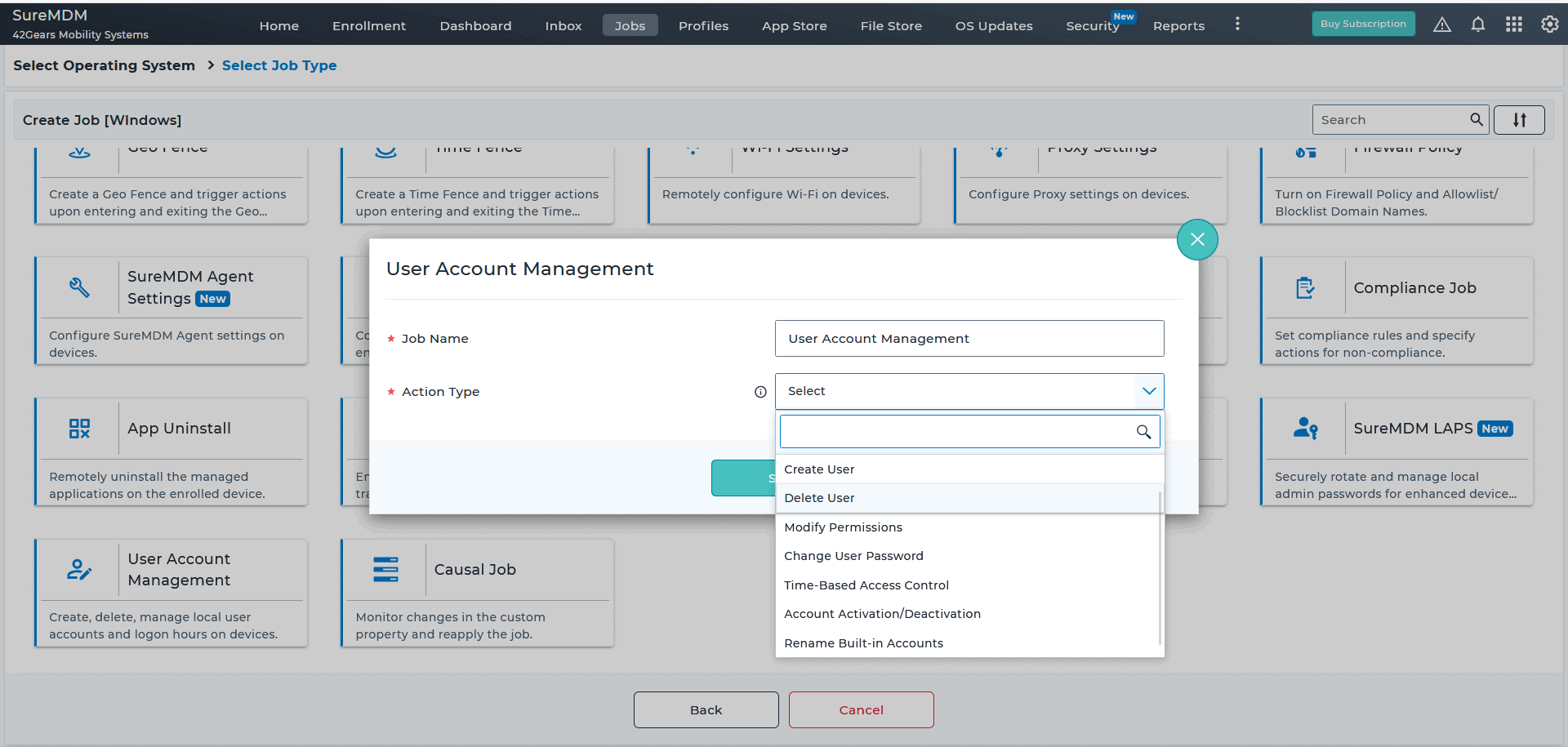1568x747 pixels.
Task: Go to Select Operating System breadcrumb
Action: click(x=104, y=65)
